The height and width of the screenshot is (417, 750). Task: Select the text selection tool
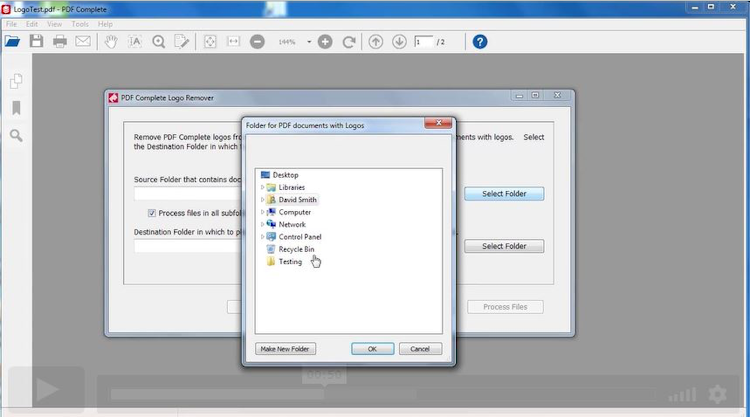[135, 42]
